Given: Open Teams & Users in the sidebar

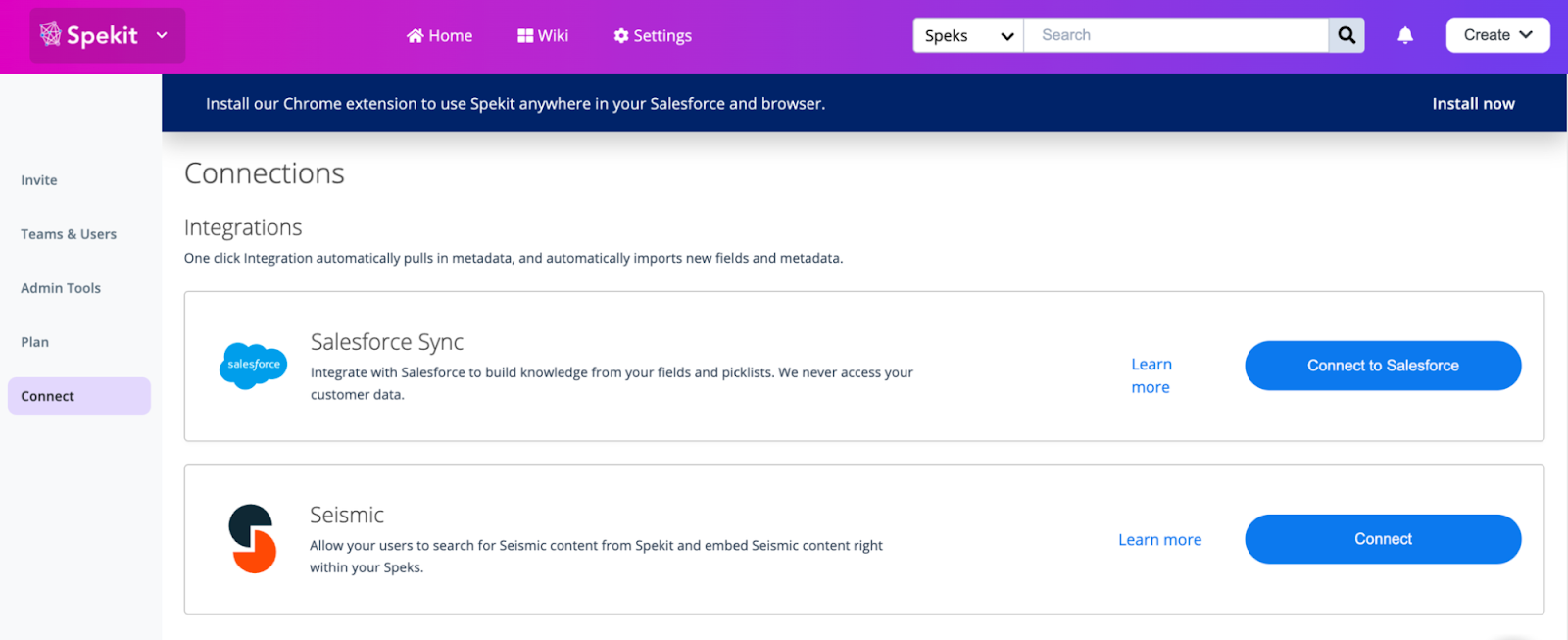Looking at the screenshot, I should [69, 234].
